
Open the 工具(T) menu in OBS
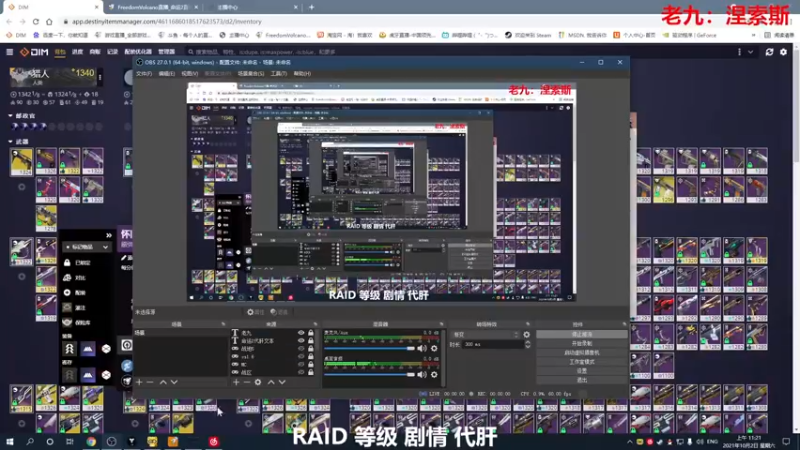[279, 73]
